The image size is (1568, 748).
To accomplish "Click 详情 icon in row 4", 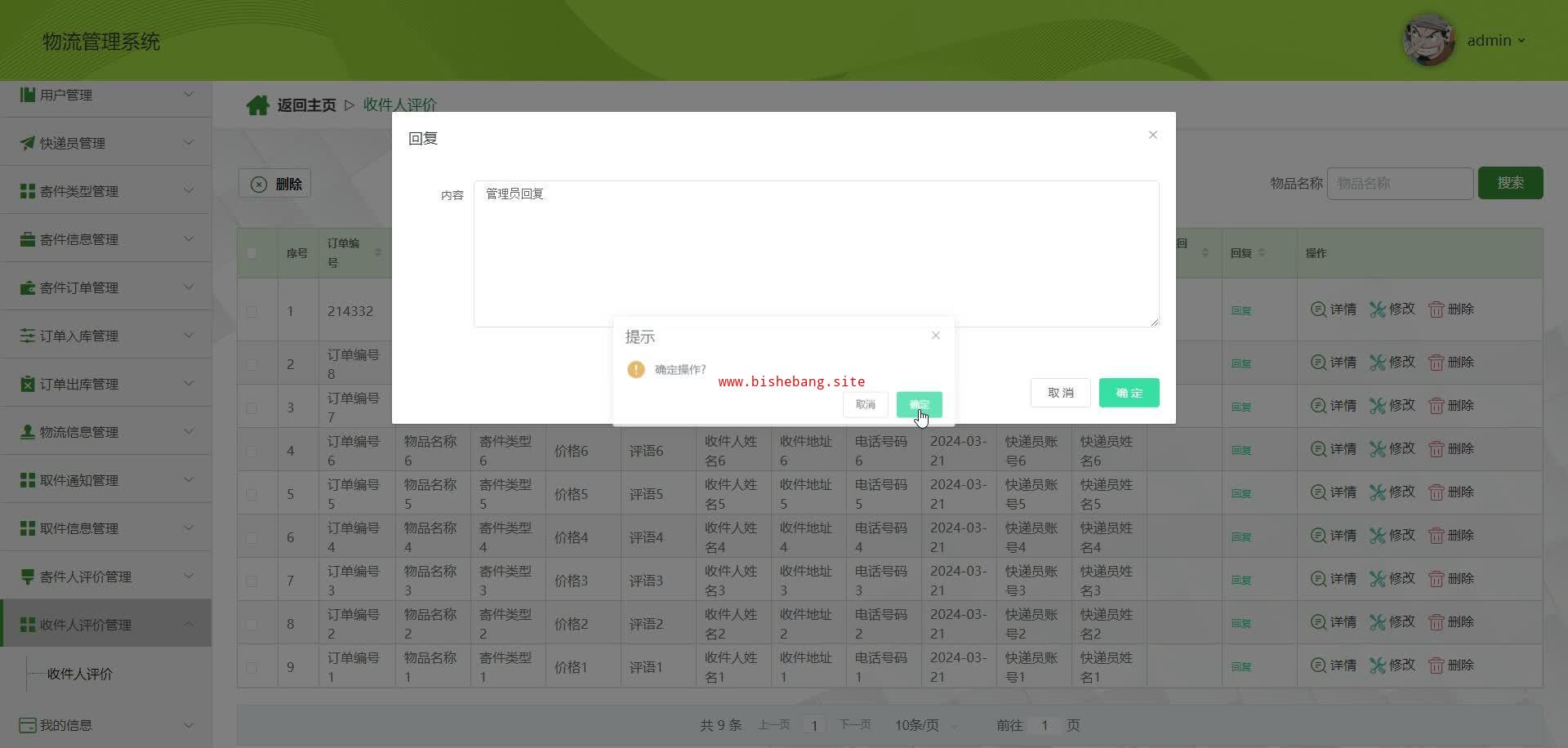I will pos(1318,449).
